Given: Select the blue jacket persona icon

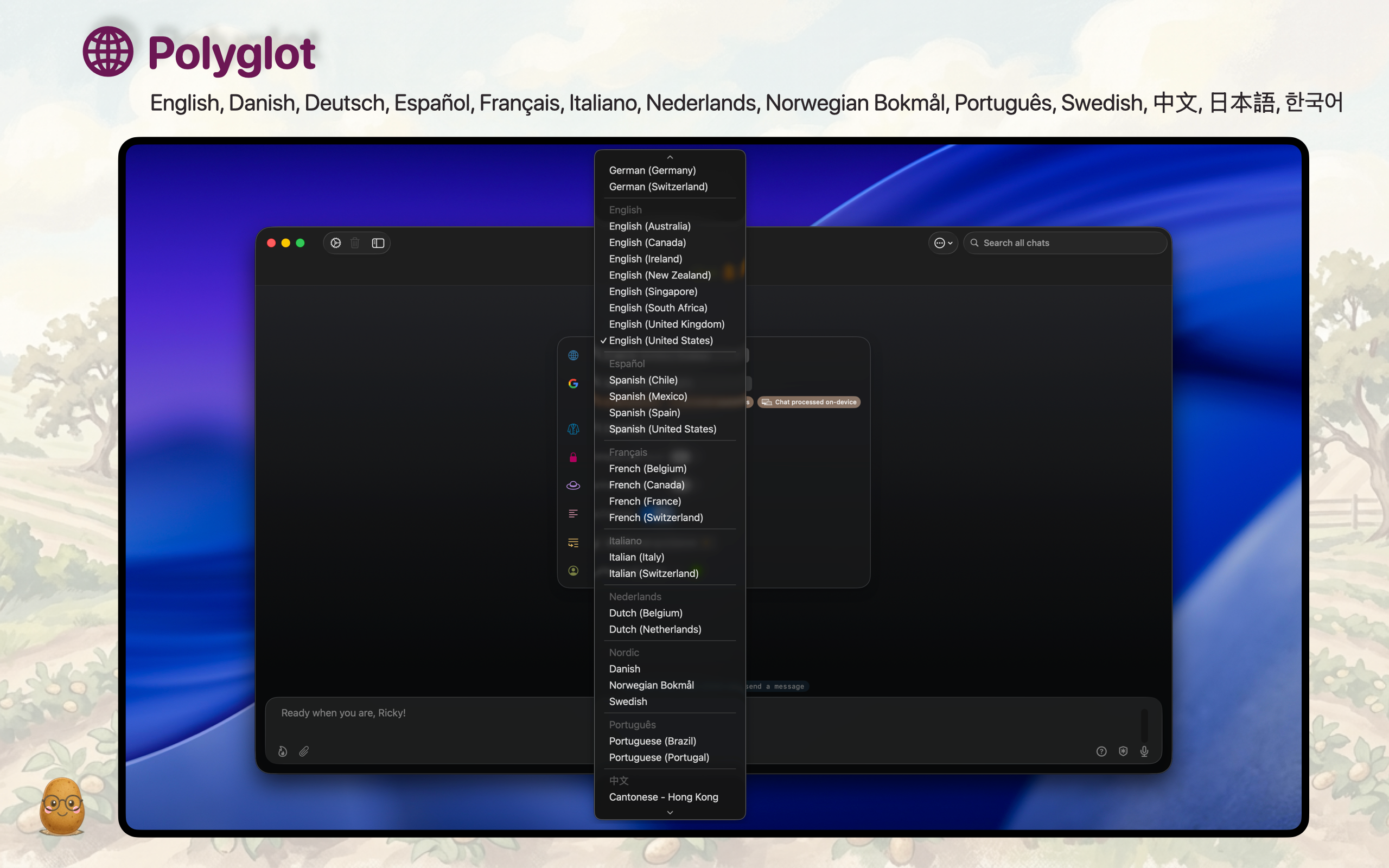Looking at the screenshot, I should point(573,429).
